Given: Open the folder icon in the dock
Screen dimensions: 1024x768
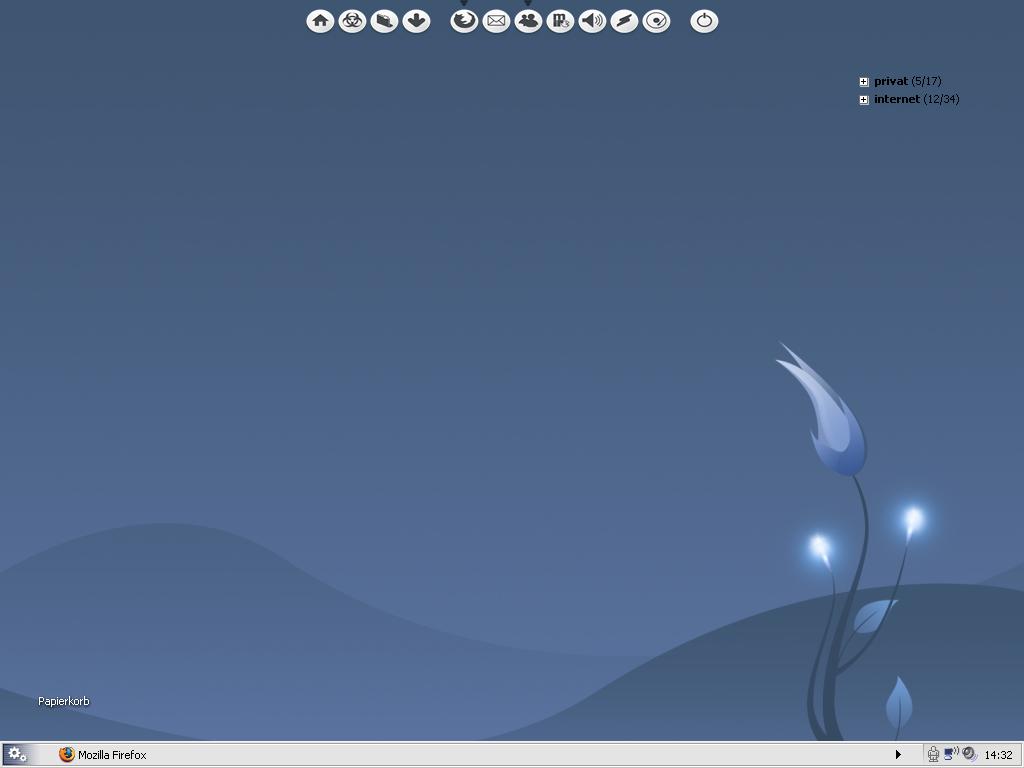Looking at the screenshot, I should coord(384,21).
